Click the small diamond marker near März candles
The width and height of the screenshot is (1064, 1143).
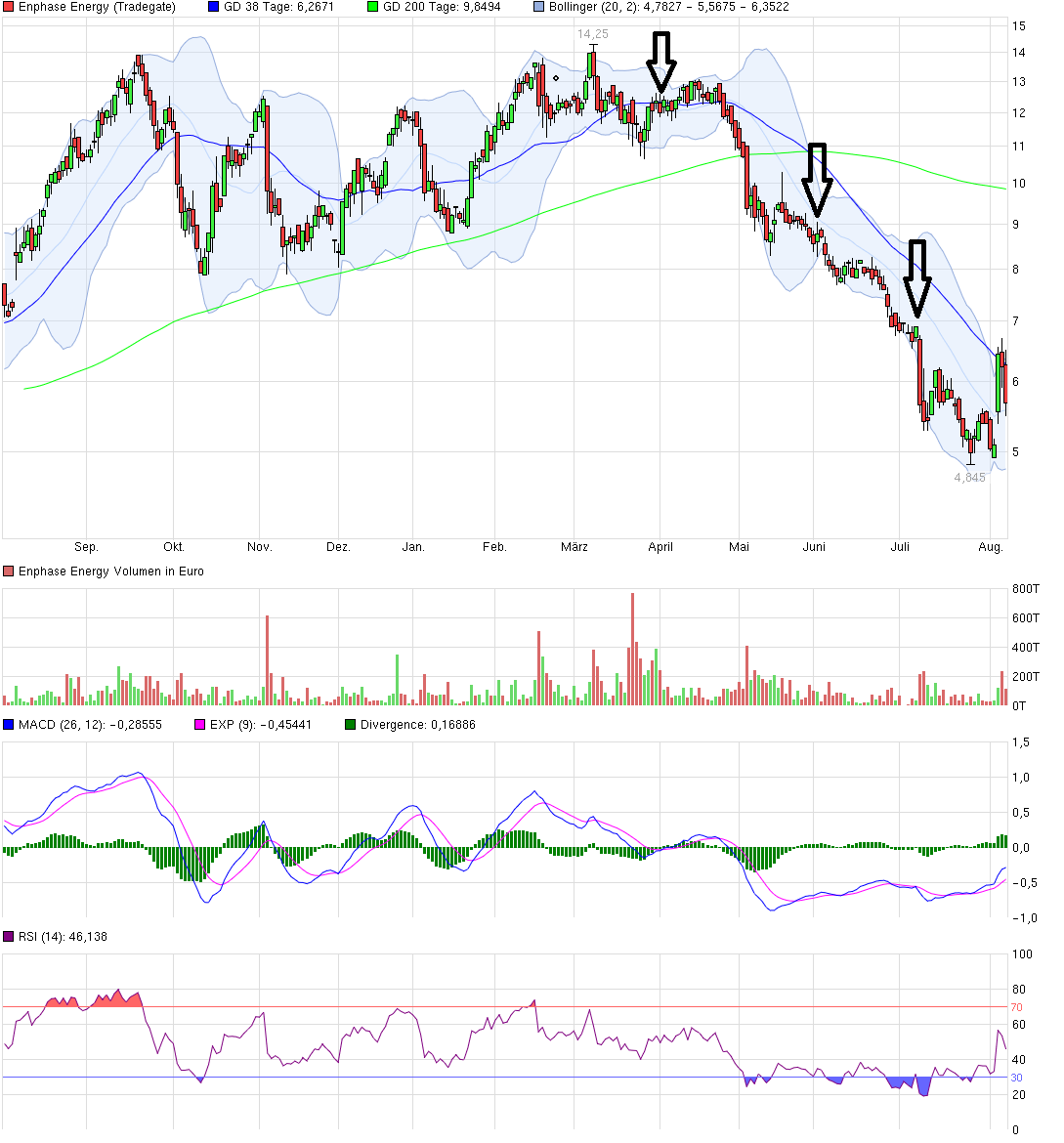pyautogui.click(x=557, y=78)
